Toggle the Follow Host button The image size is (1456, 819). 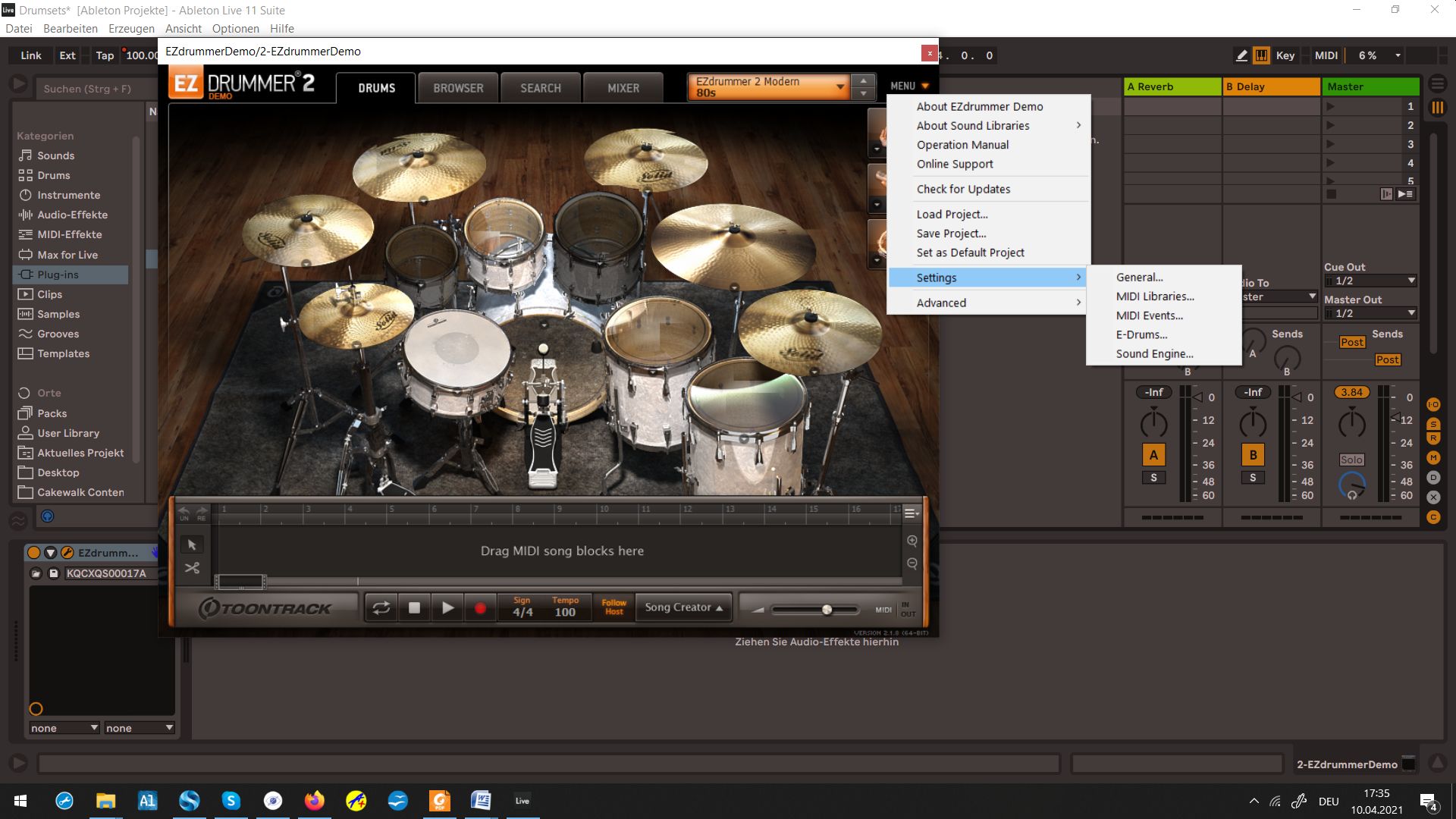(x=613, y=607)
